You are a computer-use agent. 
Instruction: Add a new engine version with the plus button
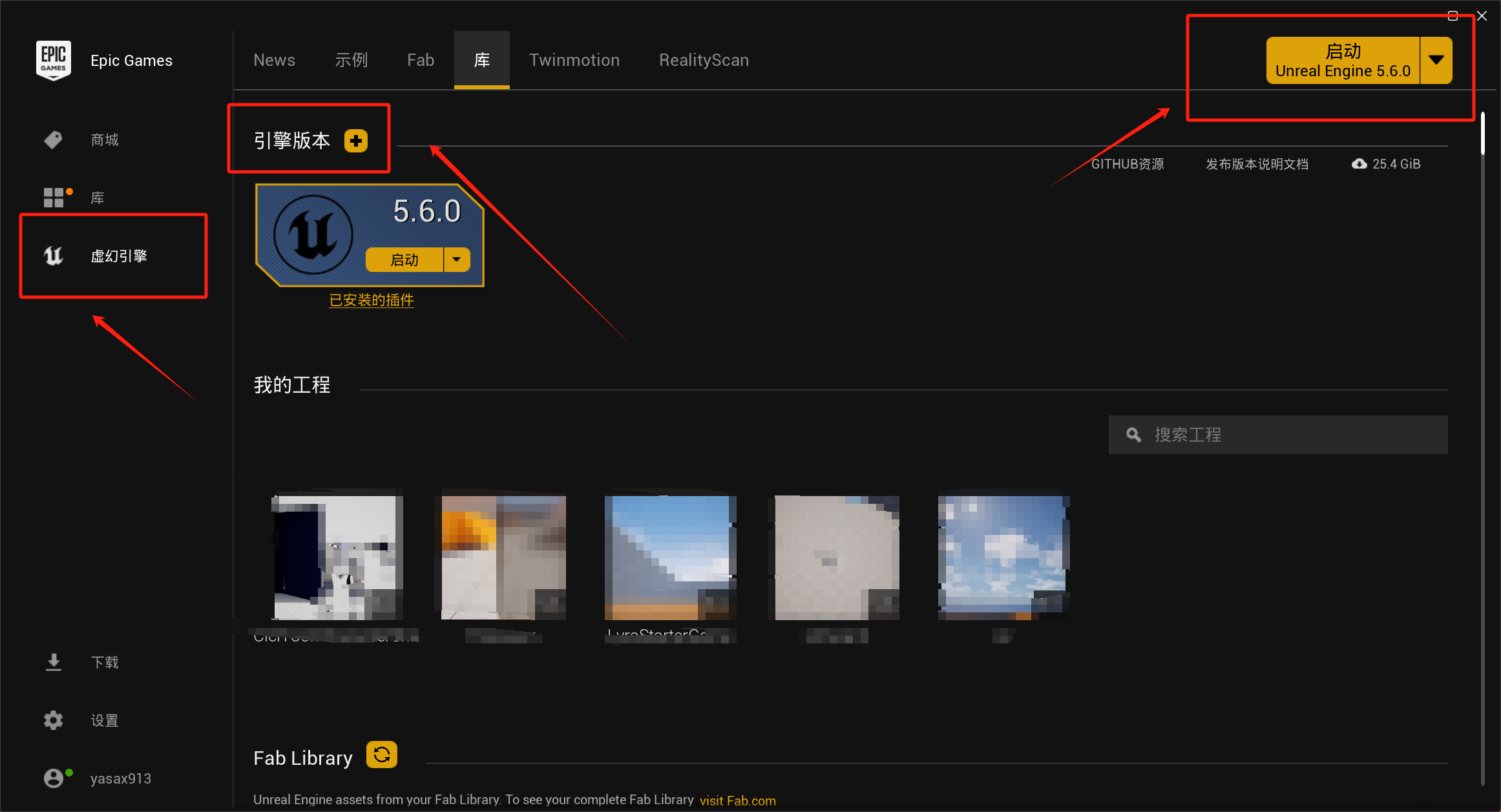pyautogui.click(x=356, y=140)
